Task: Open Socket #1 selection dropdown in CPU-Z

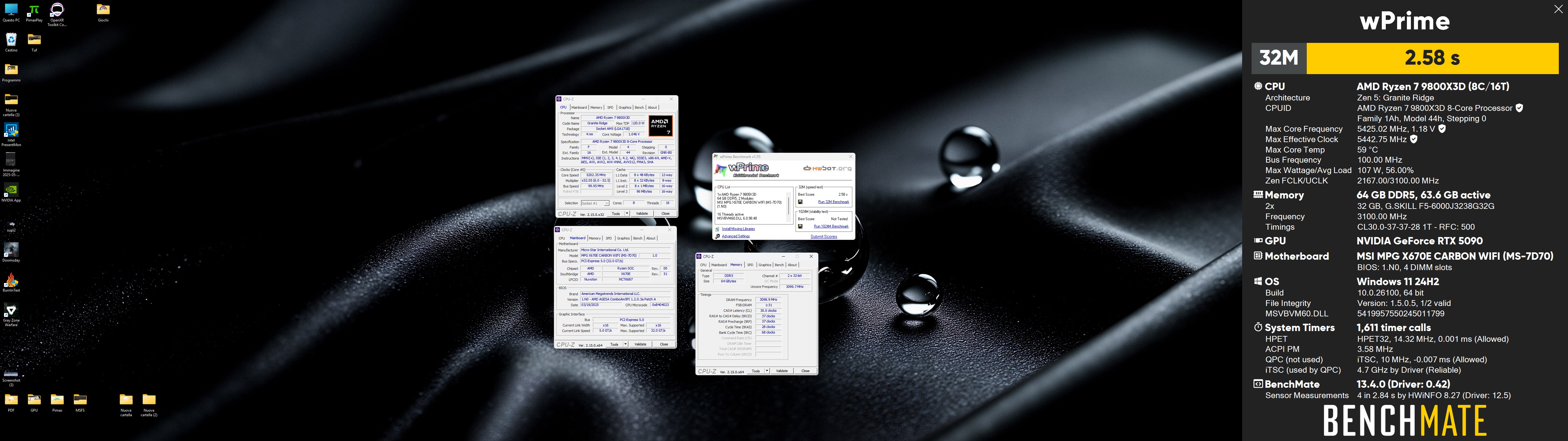Action: point(595,203)
